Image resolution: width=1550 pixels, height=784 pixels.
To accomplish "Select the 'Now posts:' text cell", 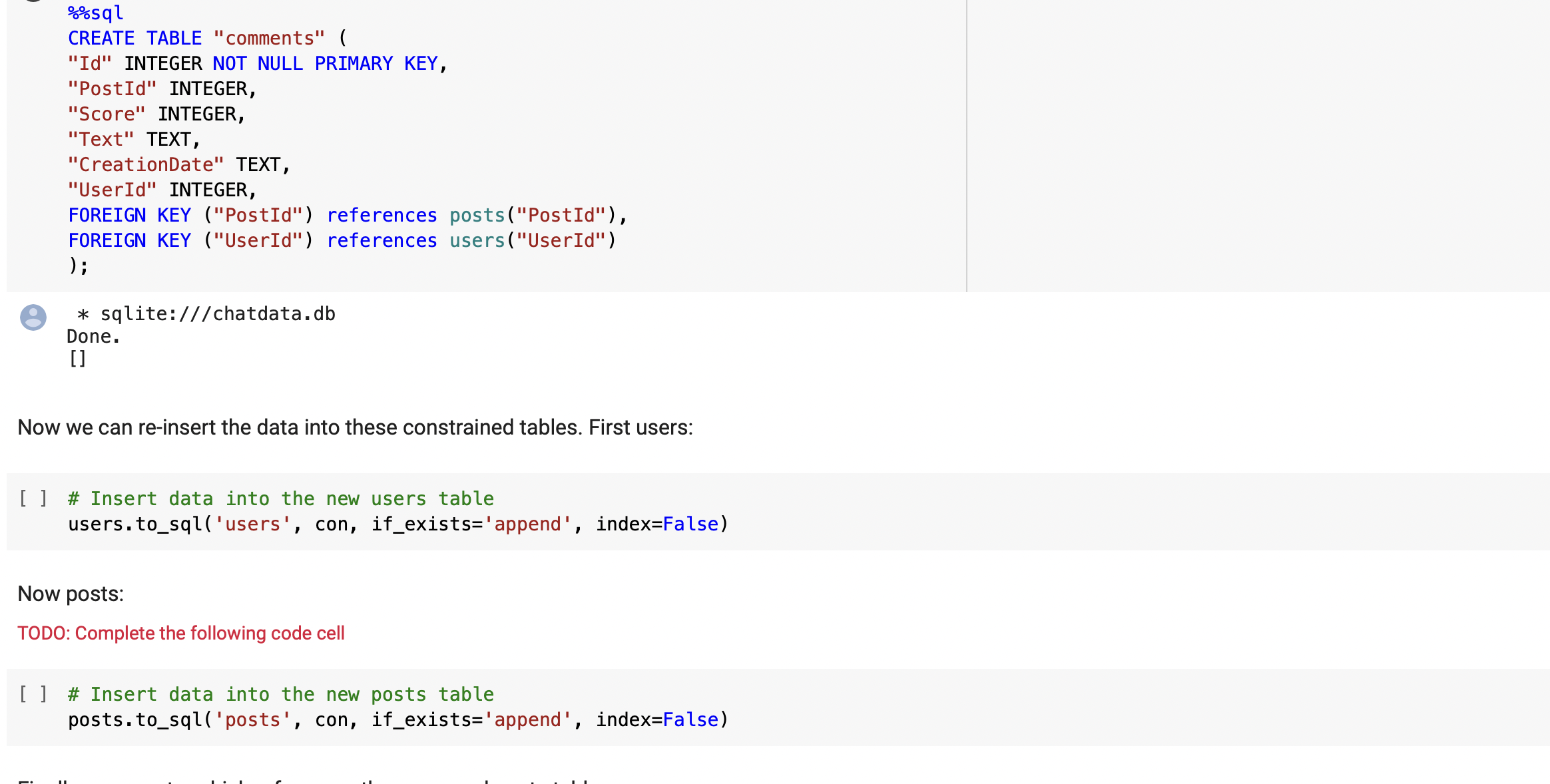I will point(71,594).
